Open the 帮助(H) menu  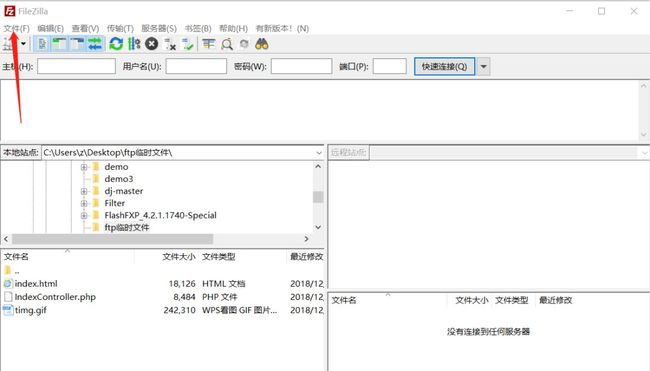tap(233, 28)
